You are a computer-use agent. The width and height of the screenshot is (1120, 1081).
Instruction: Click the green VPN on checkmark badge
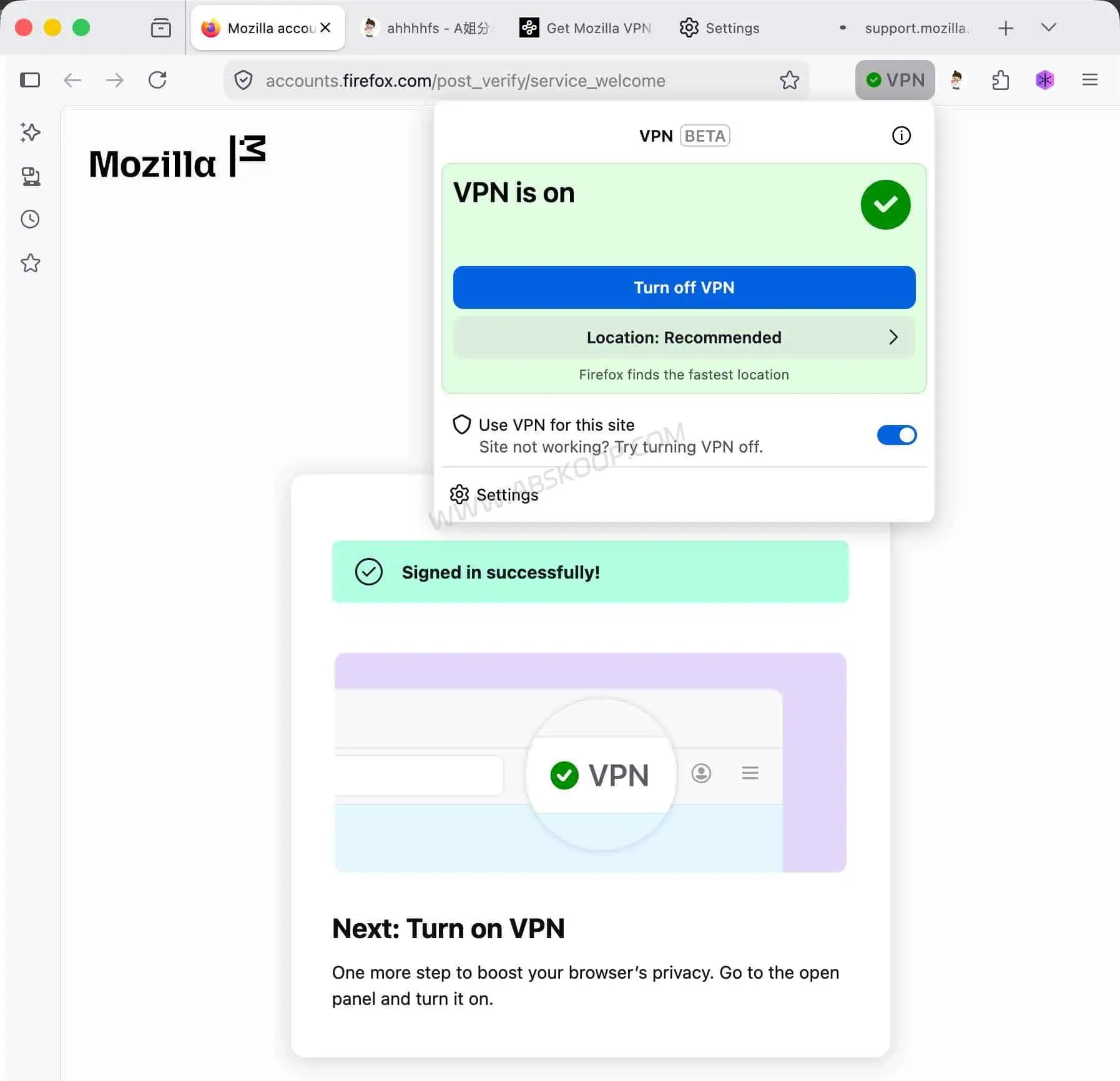coord(885,205)
